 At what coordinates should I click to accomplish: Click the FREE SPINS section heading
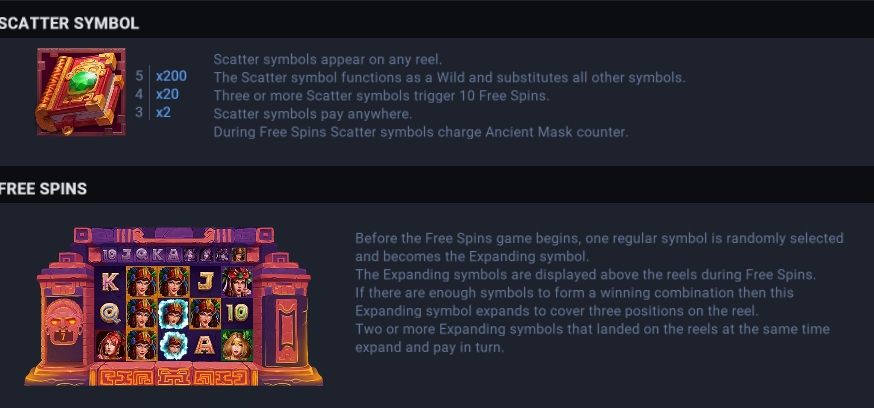click(x=43, y=189)
